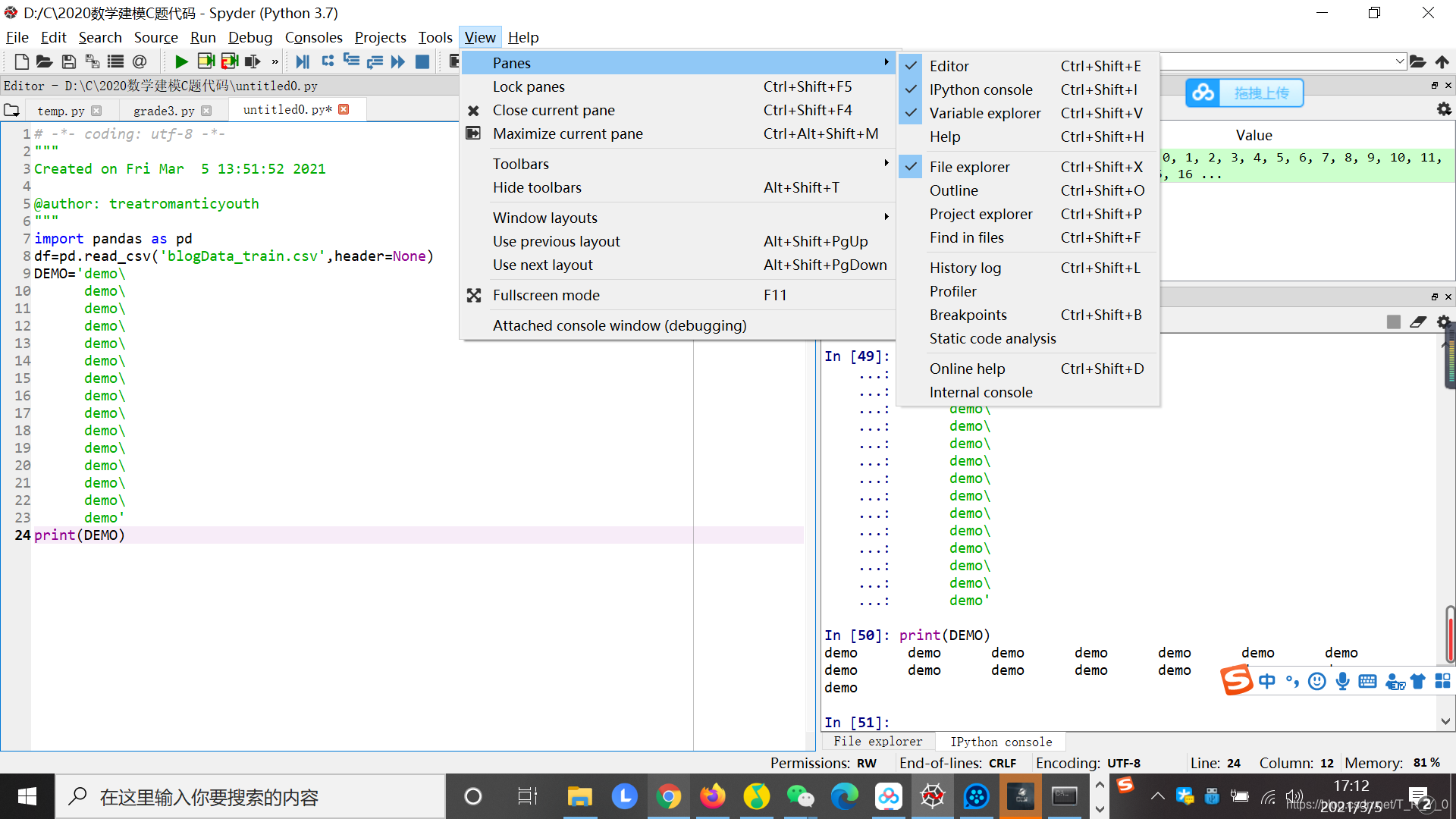Expand the toolbar overflow chevron
1456x819 pixels.
click(275, 61)
